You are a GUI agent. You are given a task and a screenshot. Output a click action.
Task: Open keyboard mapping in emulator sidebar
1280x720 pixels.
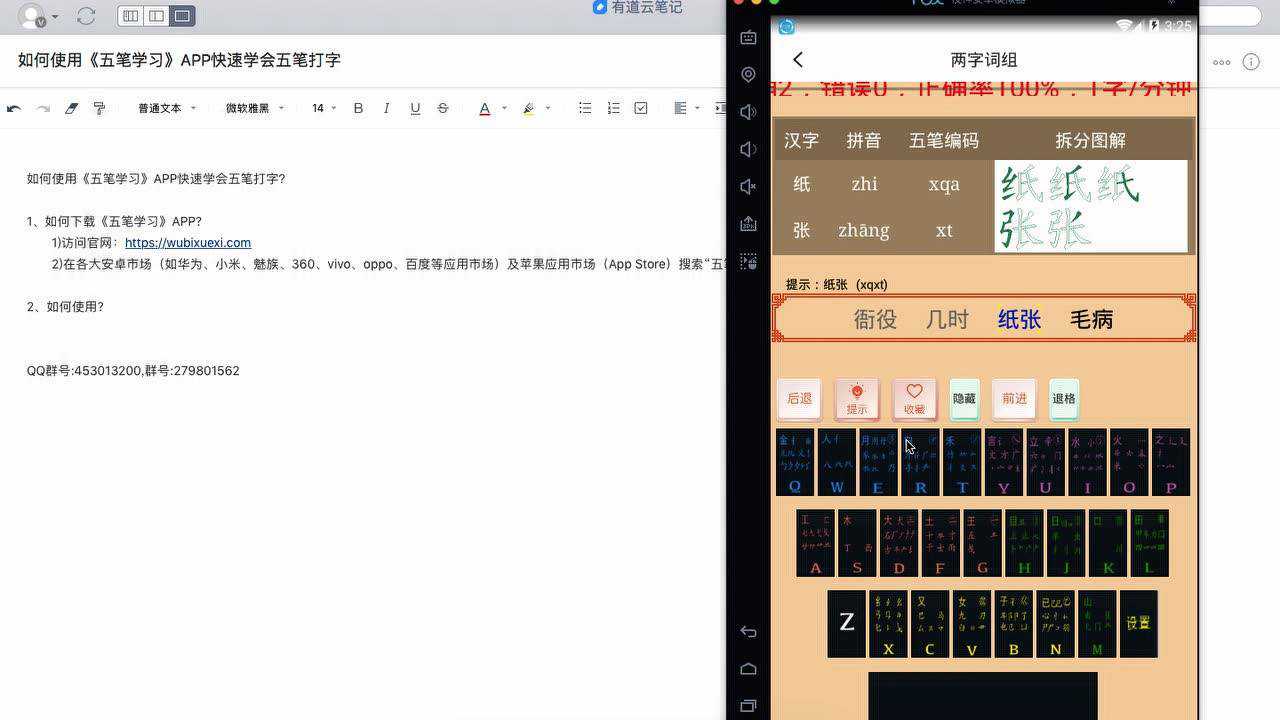(748, 38)
